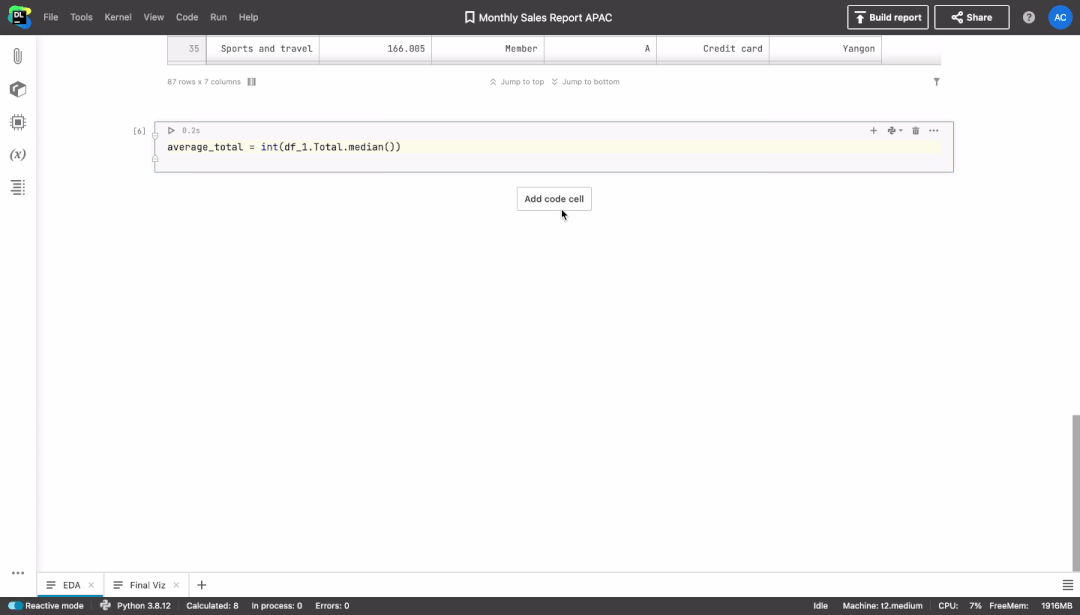The image size is (1080, 615).
Task: Click Jump to top link
Action: tap(517, 82)
